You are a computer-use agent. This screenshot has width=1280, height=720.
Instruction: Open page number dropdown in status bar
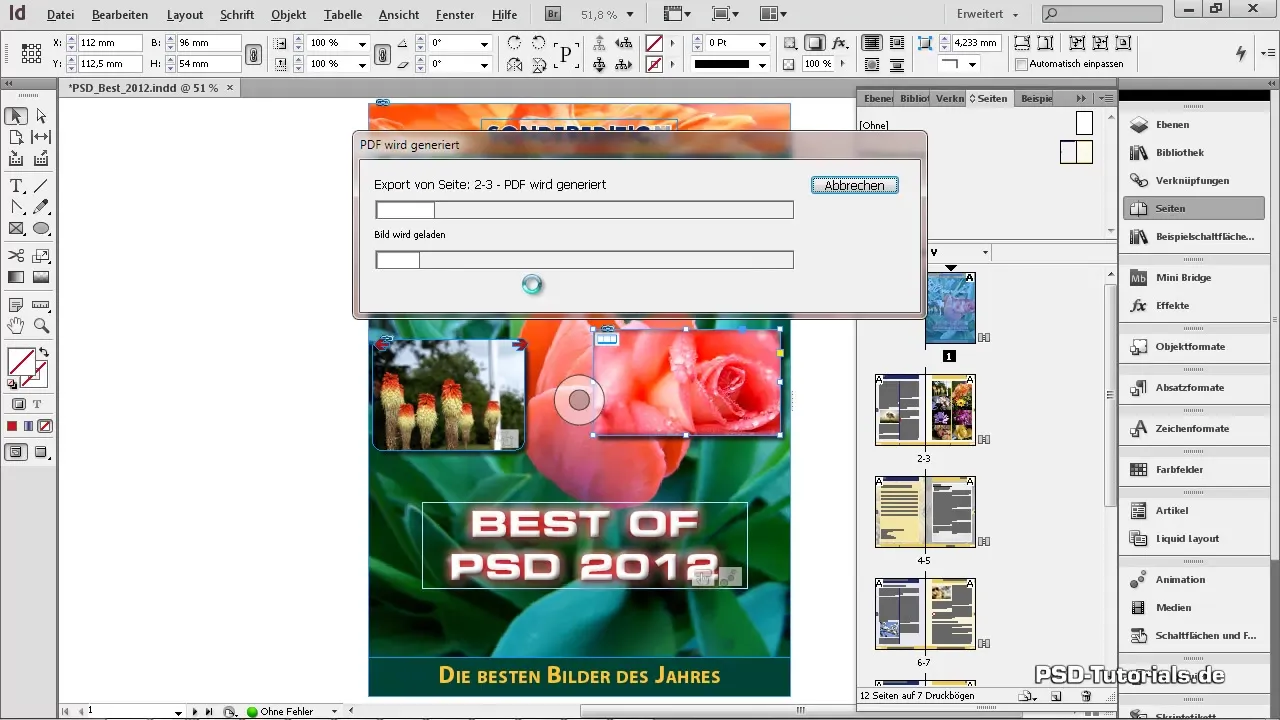click(x=178, y=711)
